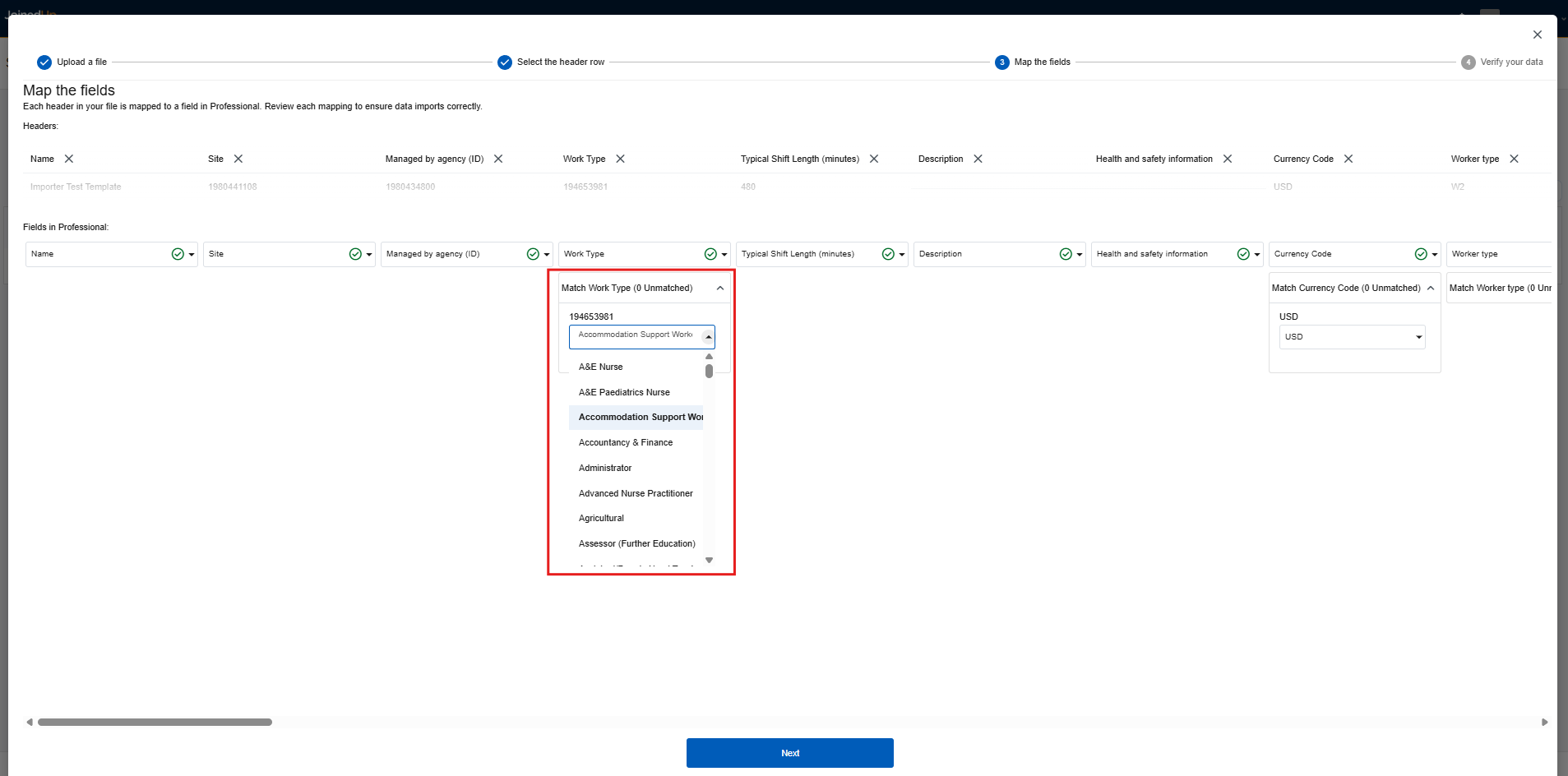Image resolution: width=1568 pixels, height=776 pixels.
Task: Pick Advanced Nurse Practitioner work type
Action: [636, 493]
